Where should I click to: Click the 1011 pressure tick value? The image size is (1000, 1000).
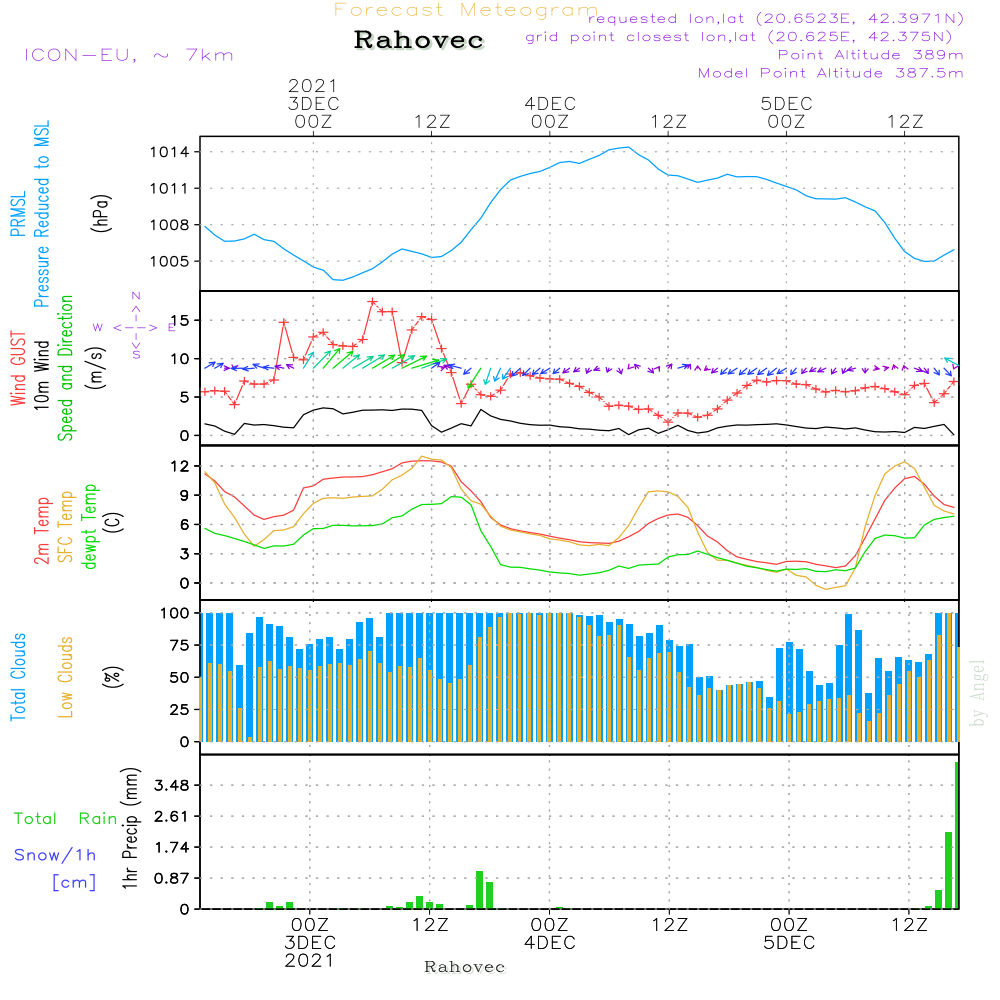coord(169,188)
